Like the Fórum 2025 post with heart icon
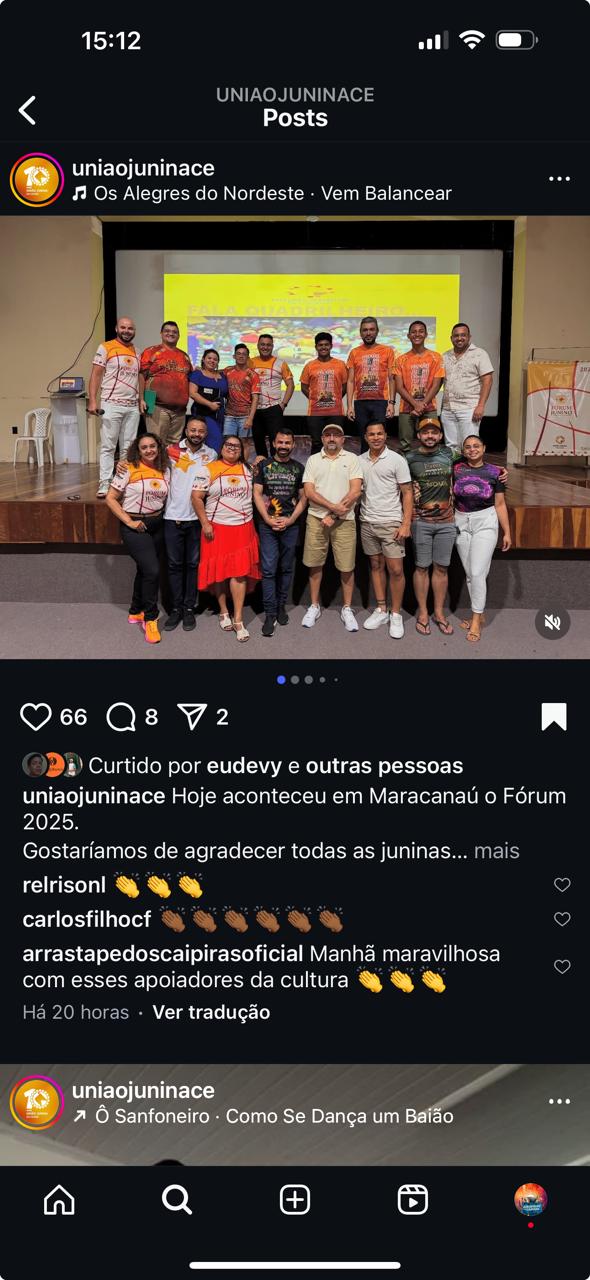The image size is (590, 1280). tap(36, 717)
